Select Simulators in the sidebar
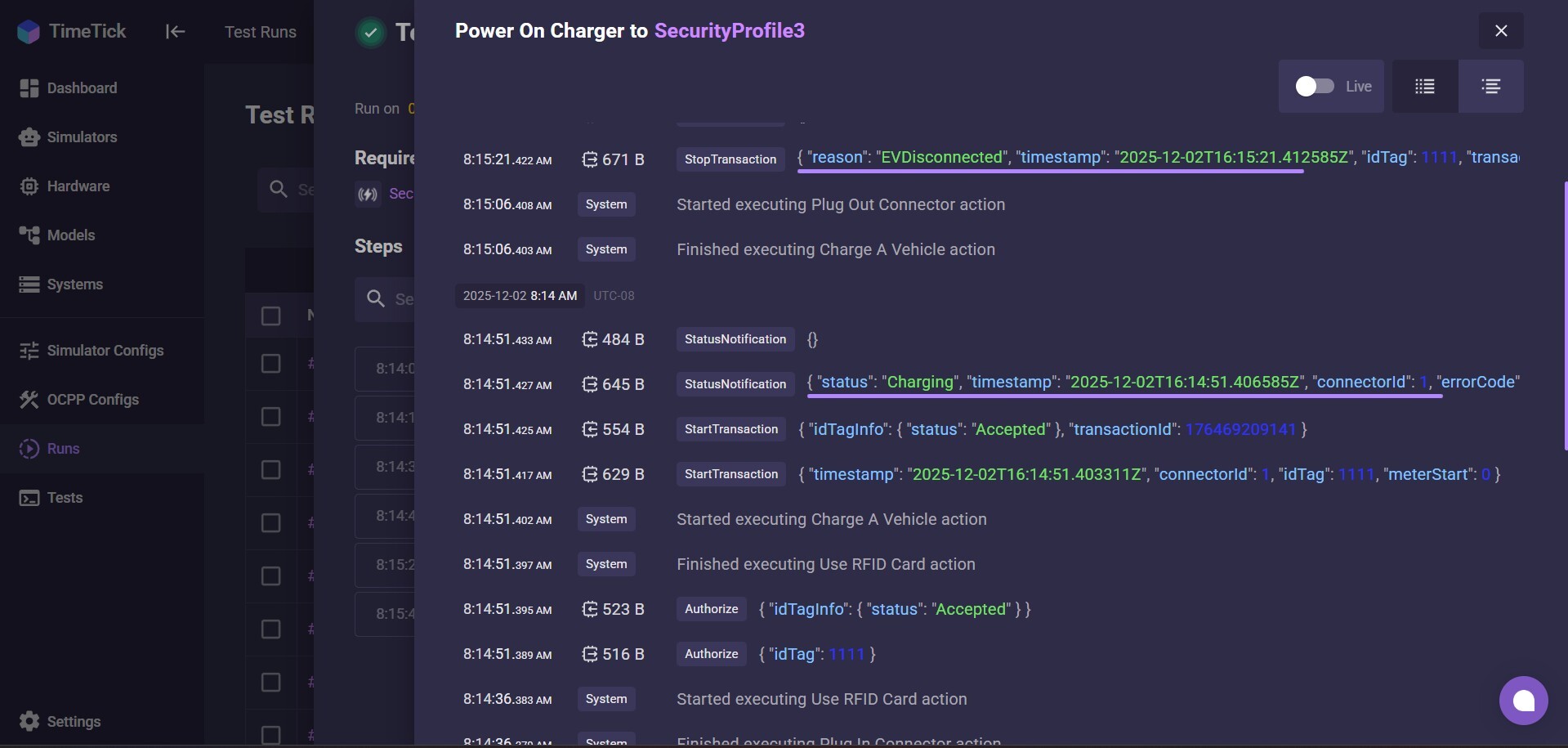The width and height of the screenshot is (1568, 748). tap(81, 137)
